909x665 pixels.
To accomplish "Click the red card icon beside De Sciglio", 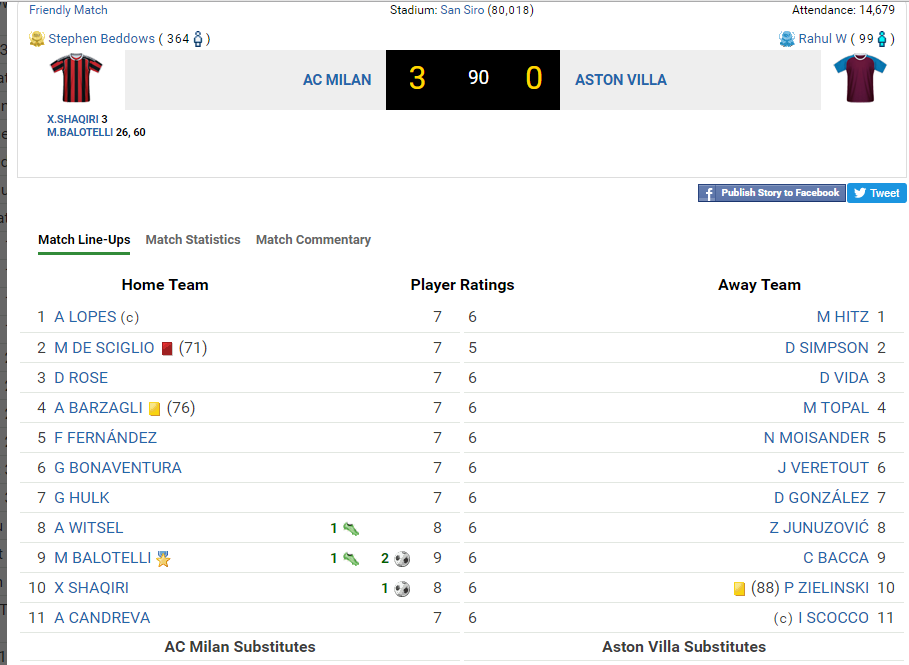I will click(x=167, y=349).
